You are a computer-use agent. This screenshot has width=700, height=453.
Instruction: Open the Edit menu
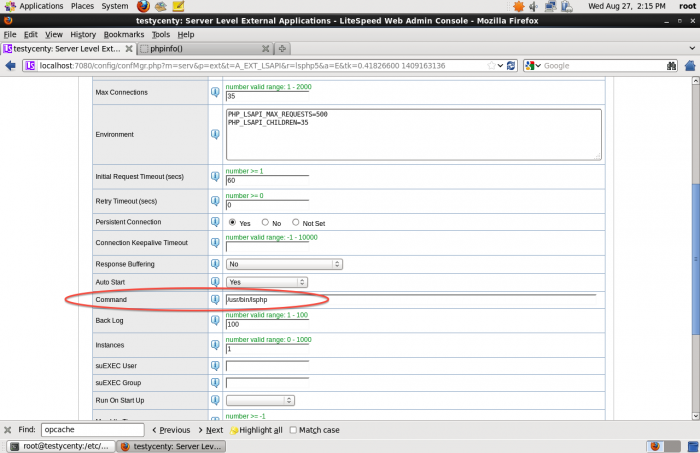pyautogui.click(x=30, y=34)
